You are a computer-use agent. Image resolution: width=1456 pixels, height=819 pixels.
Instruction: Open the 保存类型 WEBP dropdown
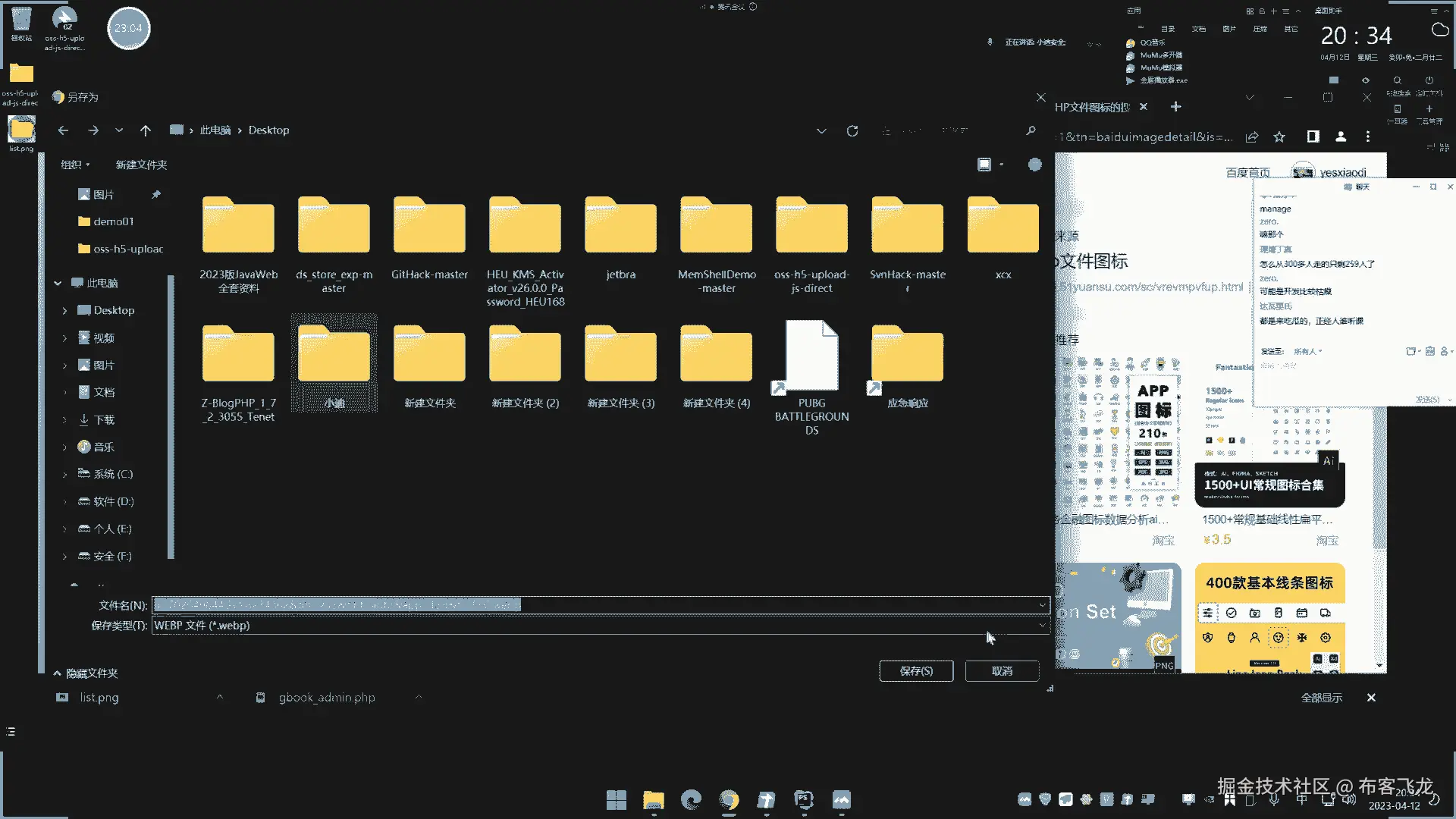point(599,626)
